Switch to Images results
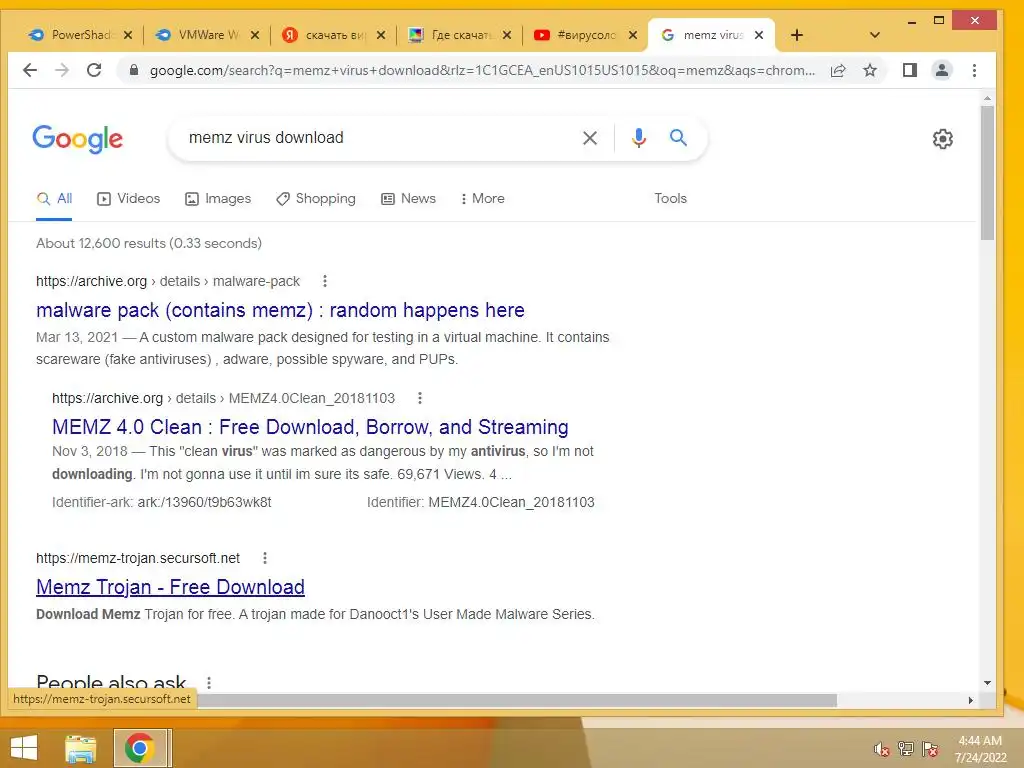The width and height of the screenshot is (1024, 768). 218,199
